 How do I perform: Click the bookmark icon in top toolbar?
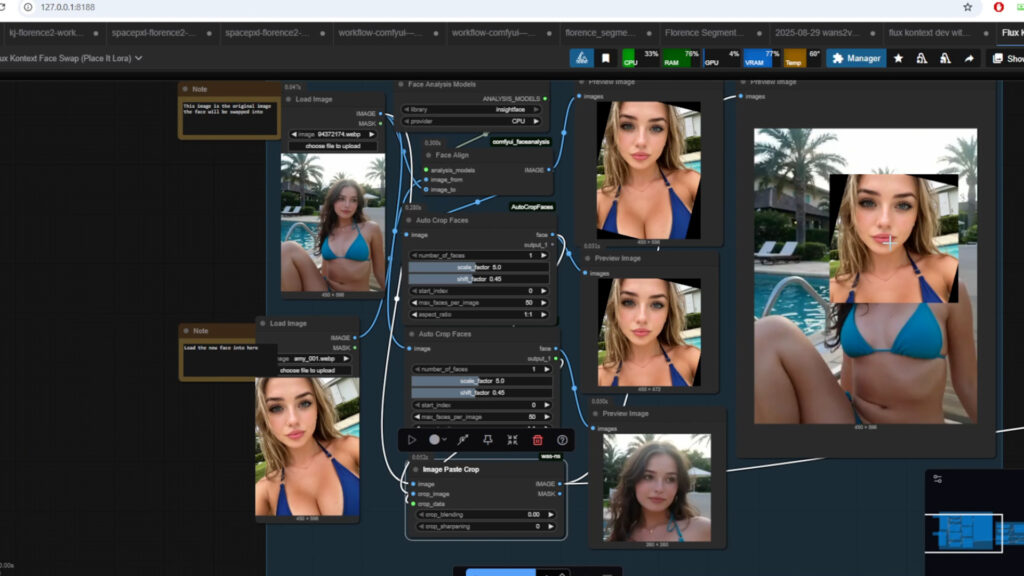606,59
